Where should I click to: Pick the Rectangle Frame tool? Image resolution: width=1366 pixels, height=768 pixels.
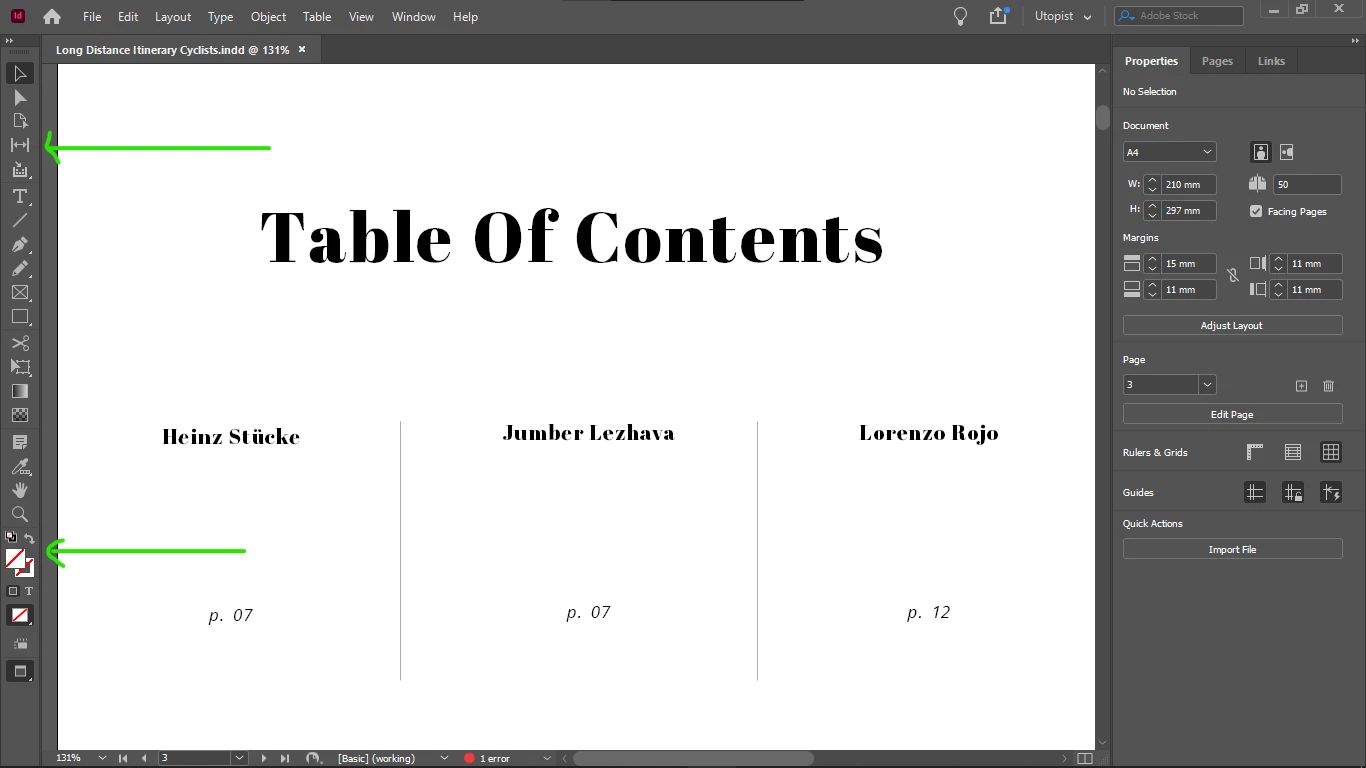[x=20, y=292]
